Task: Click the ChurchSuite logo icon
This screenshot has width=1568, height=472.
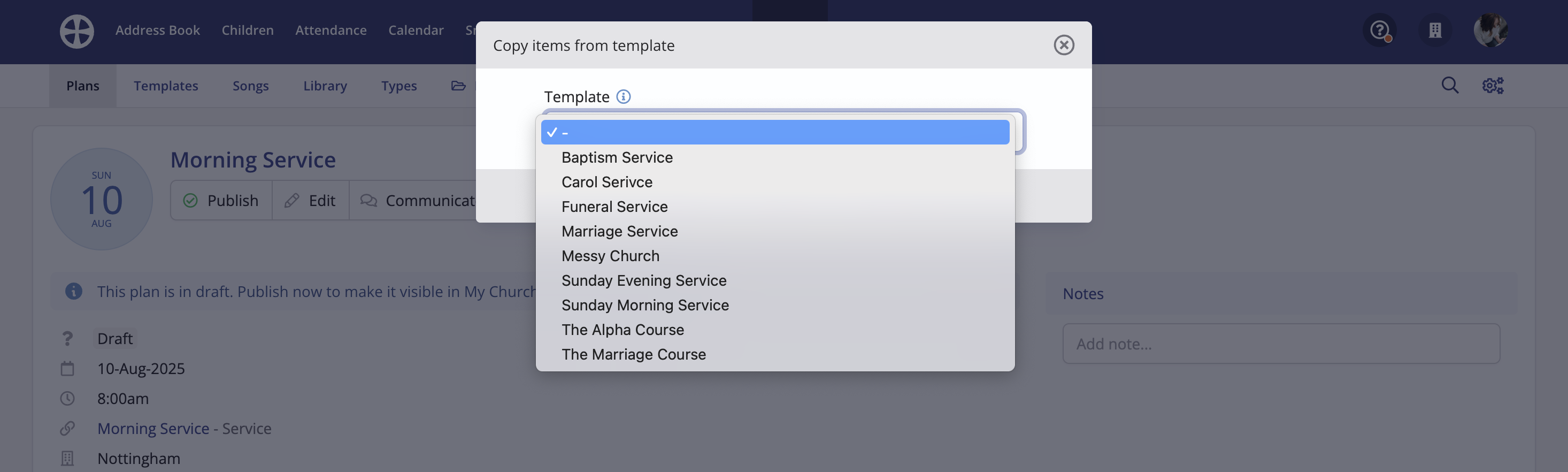Action: pos(76,31)
